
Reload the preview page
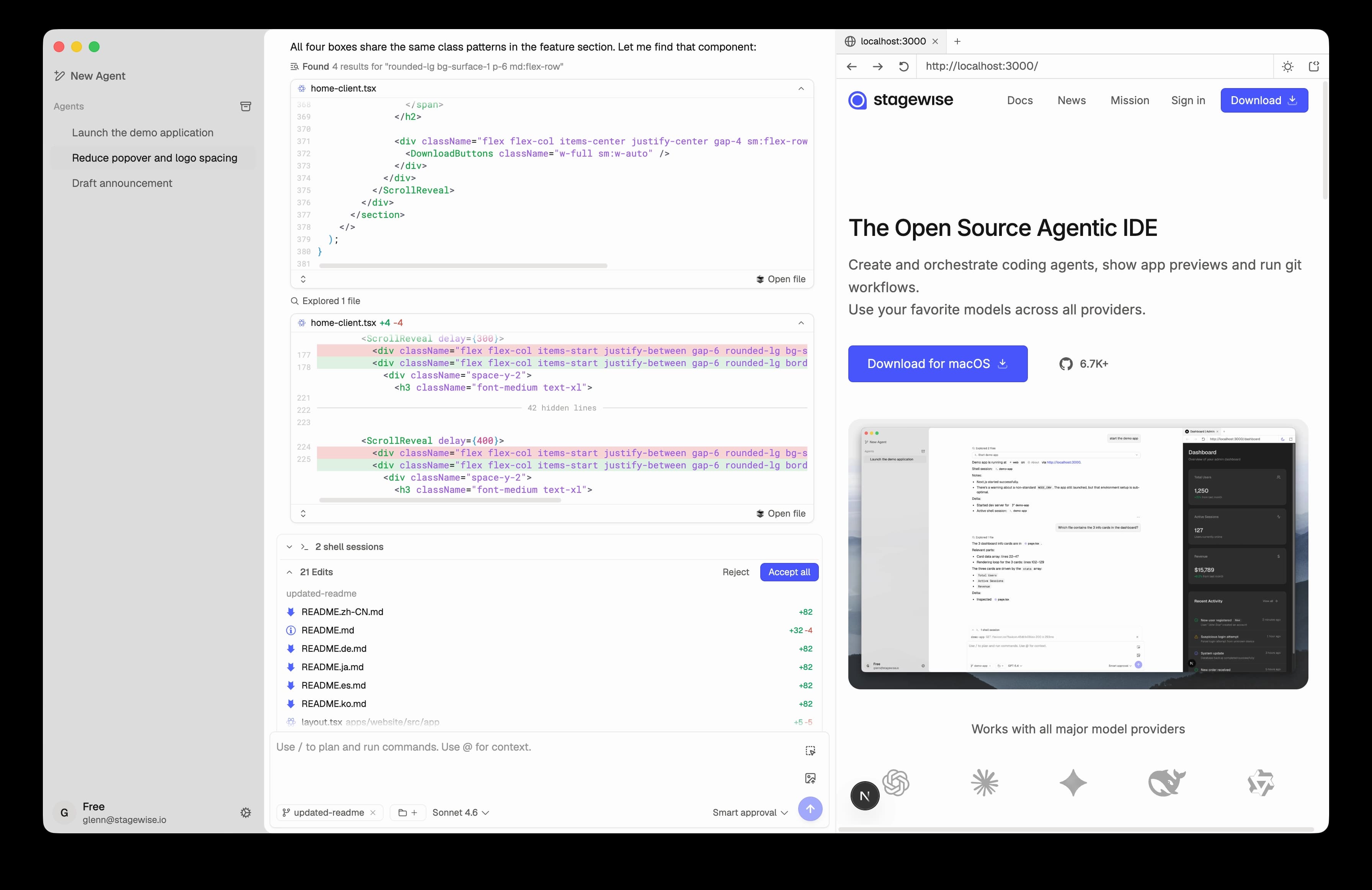coord(904,66)
